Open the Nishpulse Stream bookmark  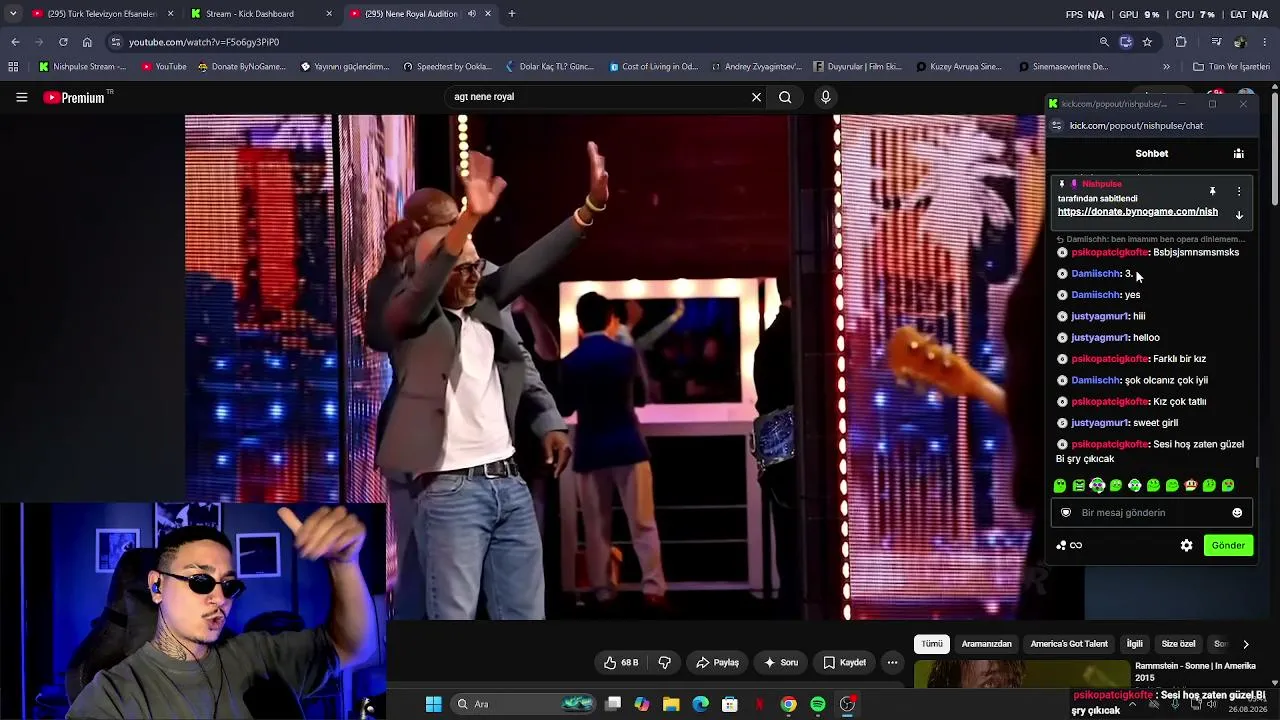[82, 67]
